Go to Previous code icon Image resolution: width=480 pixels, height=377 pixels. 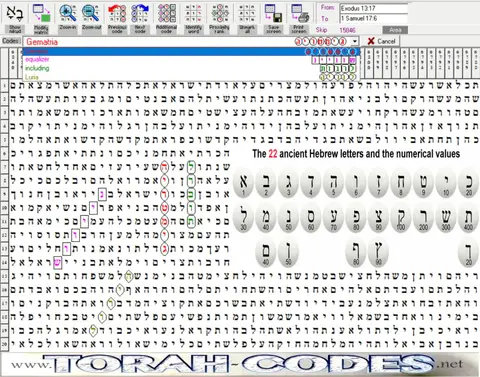(x=117, y=13)
